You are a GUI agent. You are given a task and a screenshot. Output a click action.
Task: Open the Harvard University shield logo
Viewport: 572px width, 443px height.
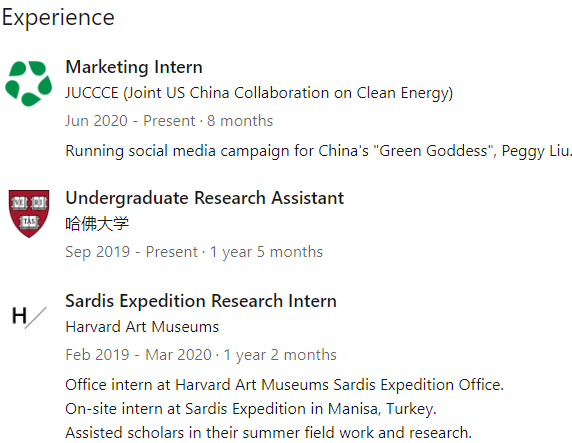click(29, 213)
